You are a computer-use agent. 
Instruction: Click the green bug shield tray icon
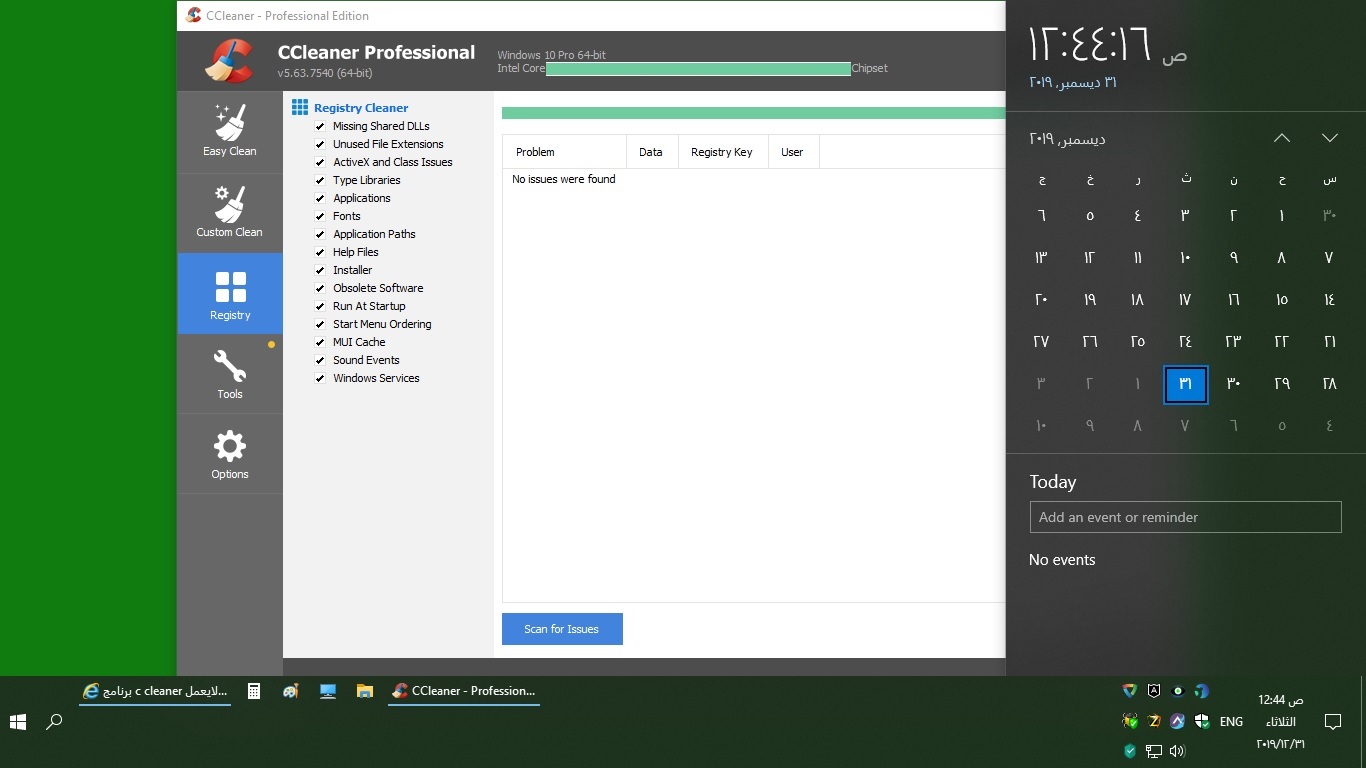click(x=1130, y=721)
